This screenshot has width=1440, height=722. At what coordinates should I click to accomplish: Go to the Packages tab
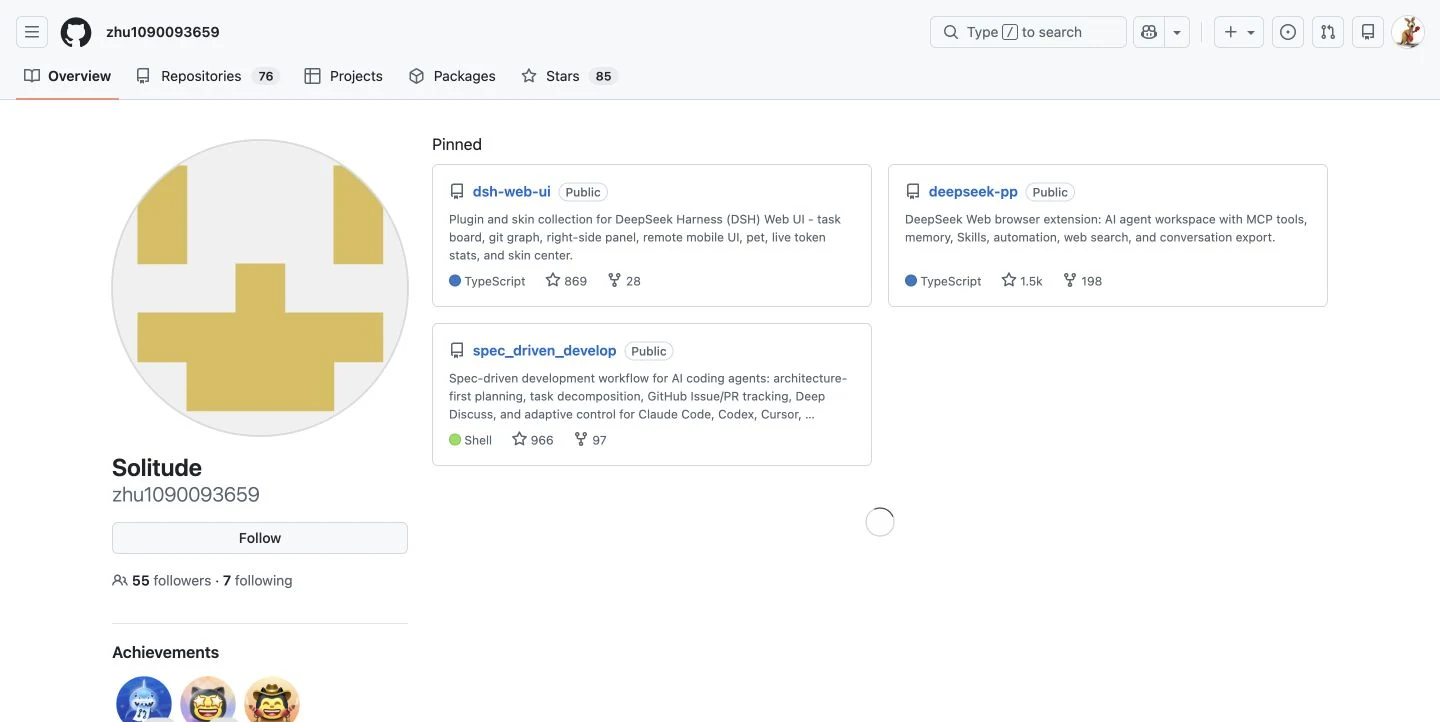pos(452,76)
